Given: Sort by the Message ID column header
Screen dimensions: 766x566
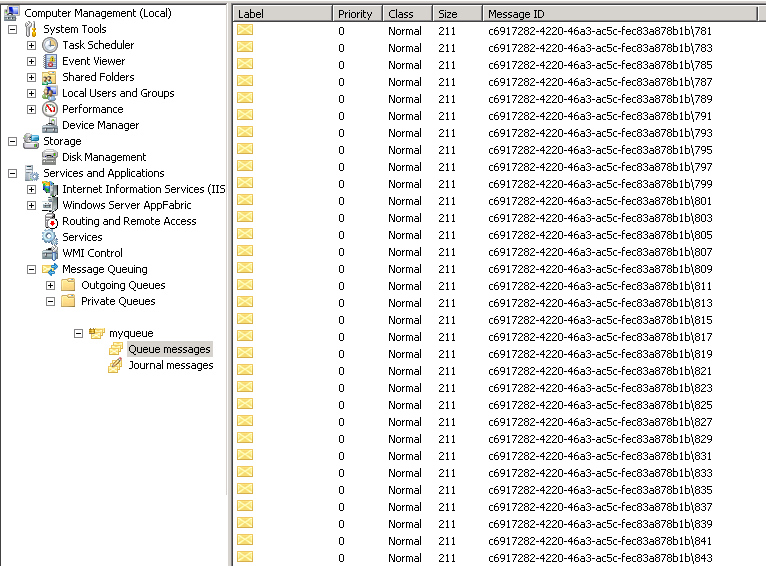Looking at the screenshot, I should [x=620, y=14].
